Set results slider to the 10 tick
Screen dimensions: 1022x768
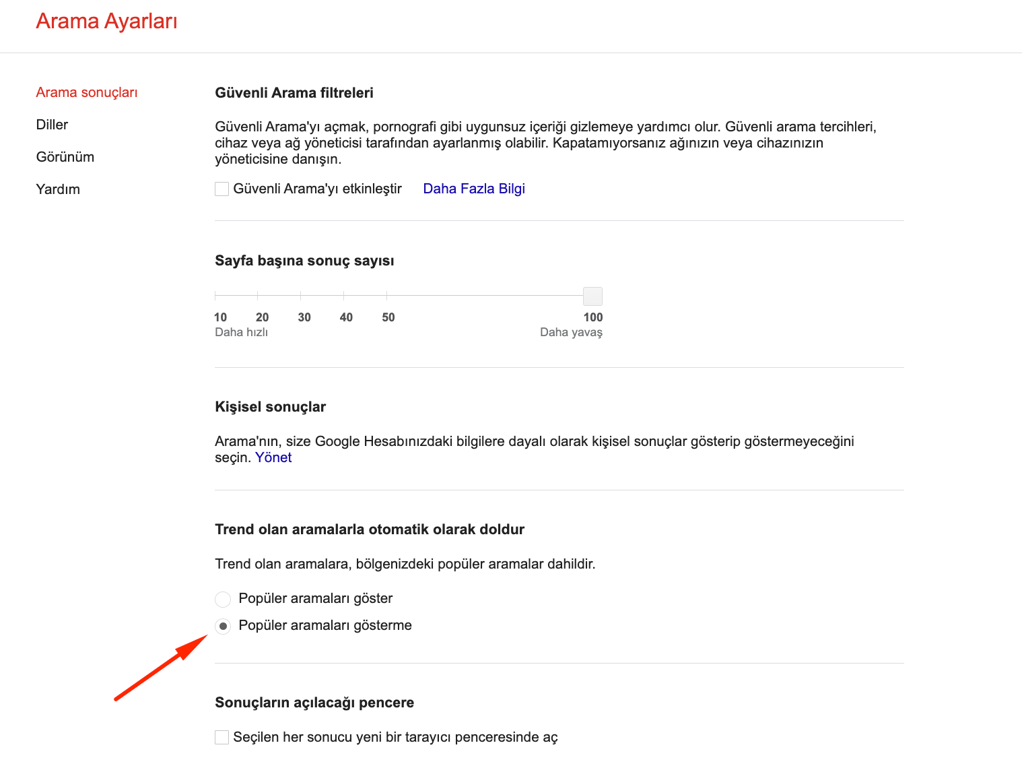(x=216, y=296)
